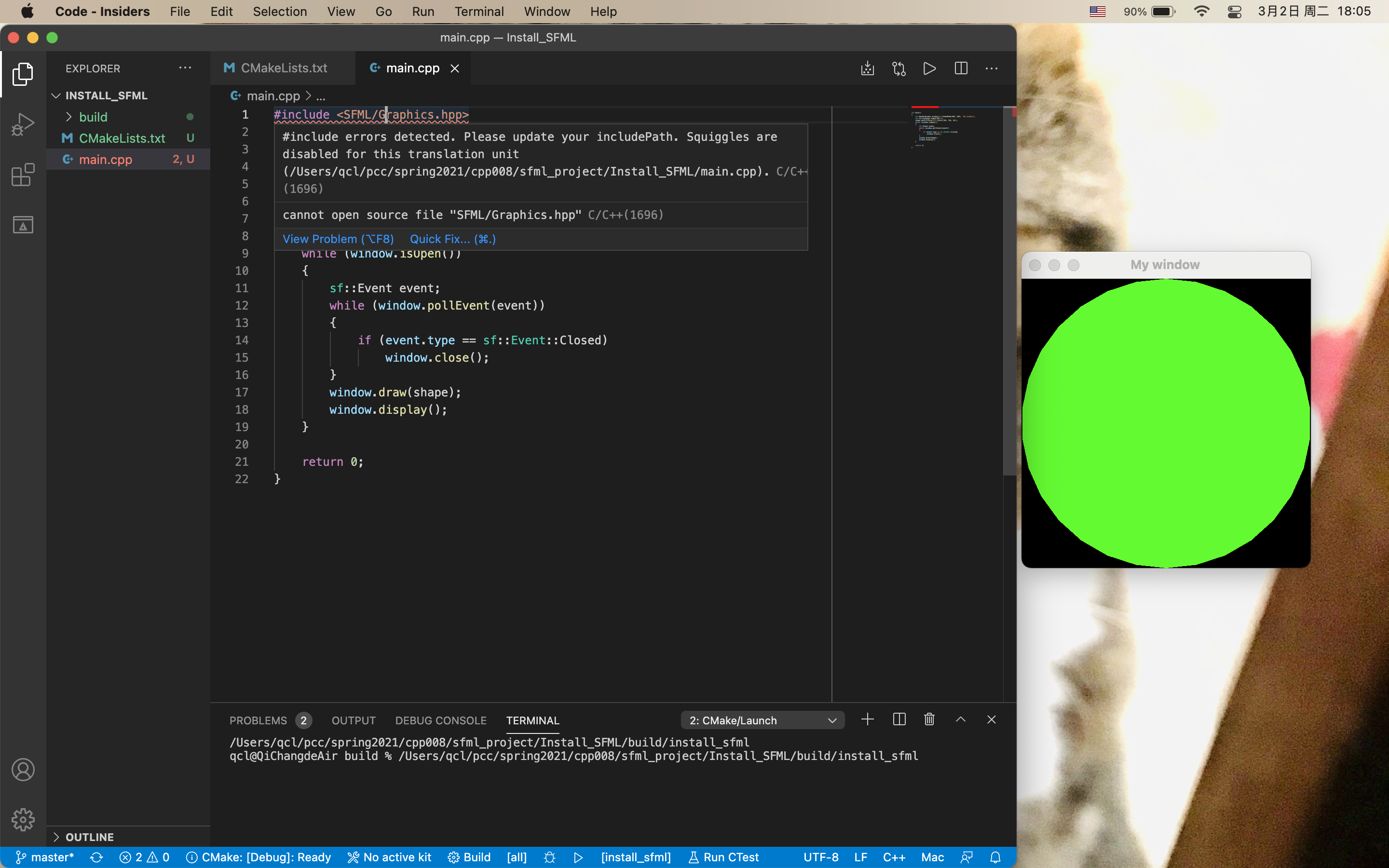Open the CMake/Launch terminal dropdown
This screenshot has height=868, width=1389.
pyautogui.click(x=762, y=720)
